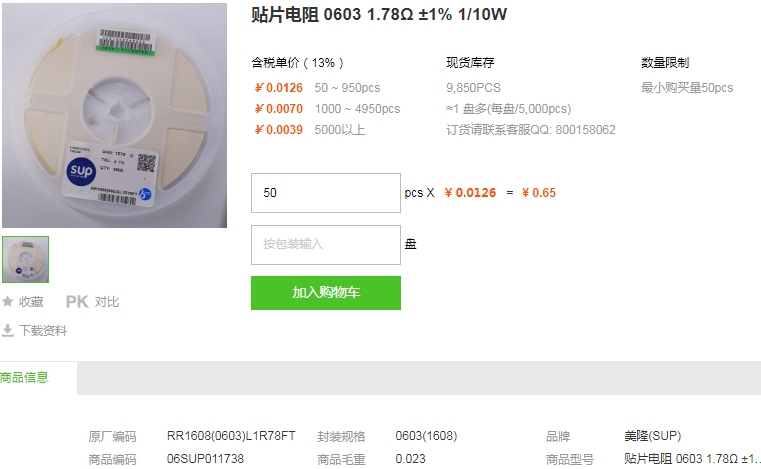Select the ¥0.0039 price tier
This screenshot has width=761, height=469.
pos(279,130)
